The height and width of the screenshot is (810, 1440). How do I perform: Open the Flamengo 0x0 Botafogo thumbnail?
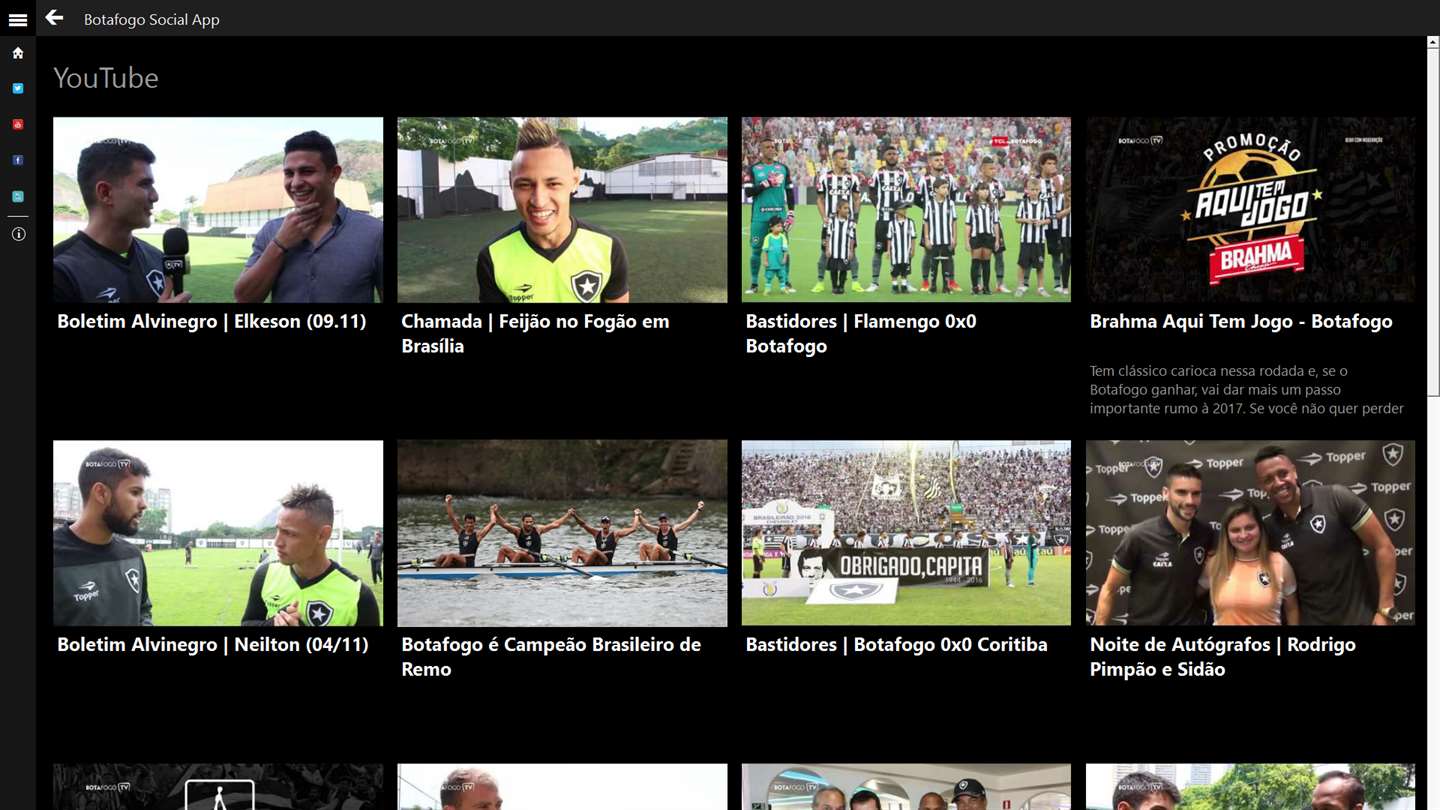pyautogui.click(x=906, y=210)
